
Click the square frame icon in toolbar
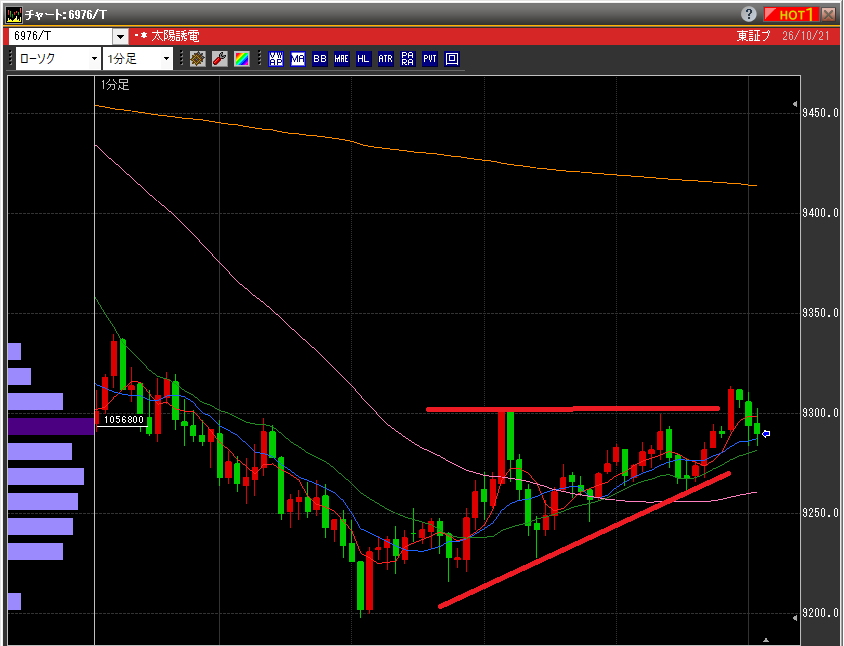click(452, 59)
